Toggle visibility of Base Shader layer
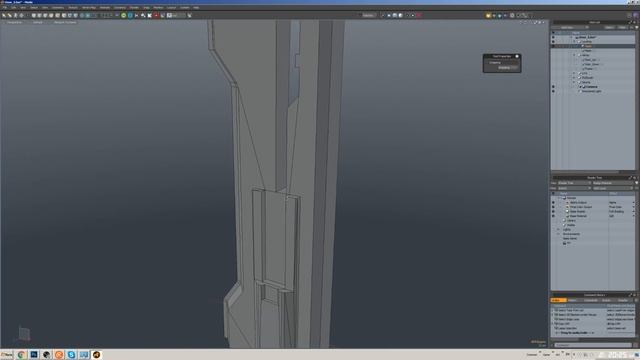Screen dimensions: 640x360 point(553,211)
